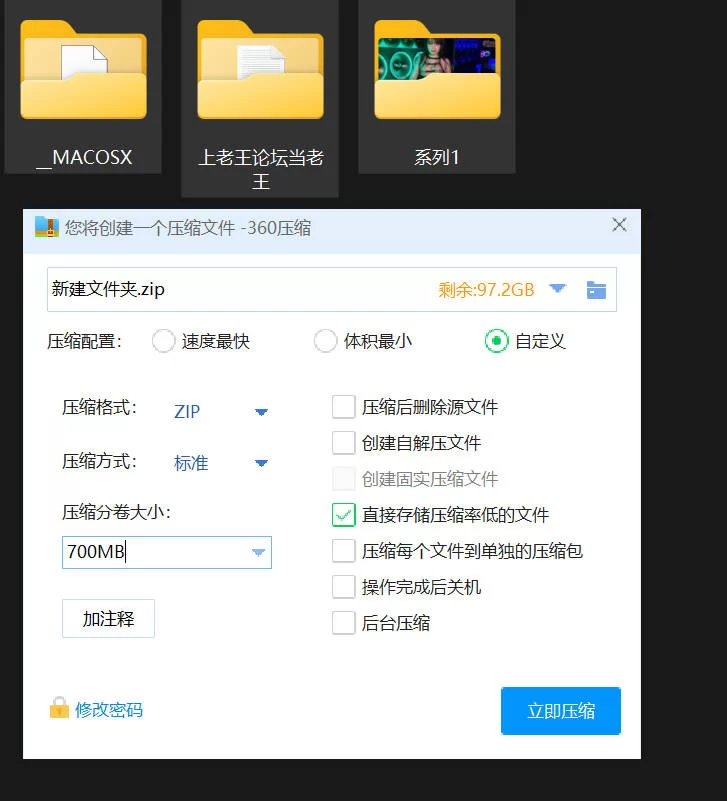Enable 压缩后删除源文件 checkbox
The width and height of the screenshot is (727, 801).
pyautogui.click(x=344, y=407)
